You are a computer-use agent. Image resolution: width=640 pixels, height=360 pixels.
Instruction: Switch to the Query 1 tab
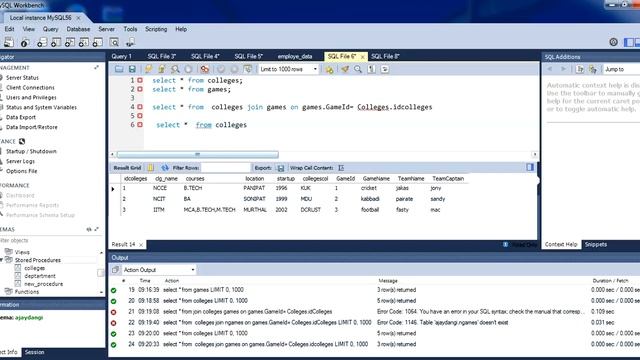click(122, 56)
